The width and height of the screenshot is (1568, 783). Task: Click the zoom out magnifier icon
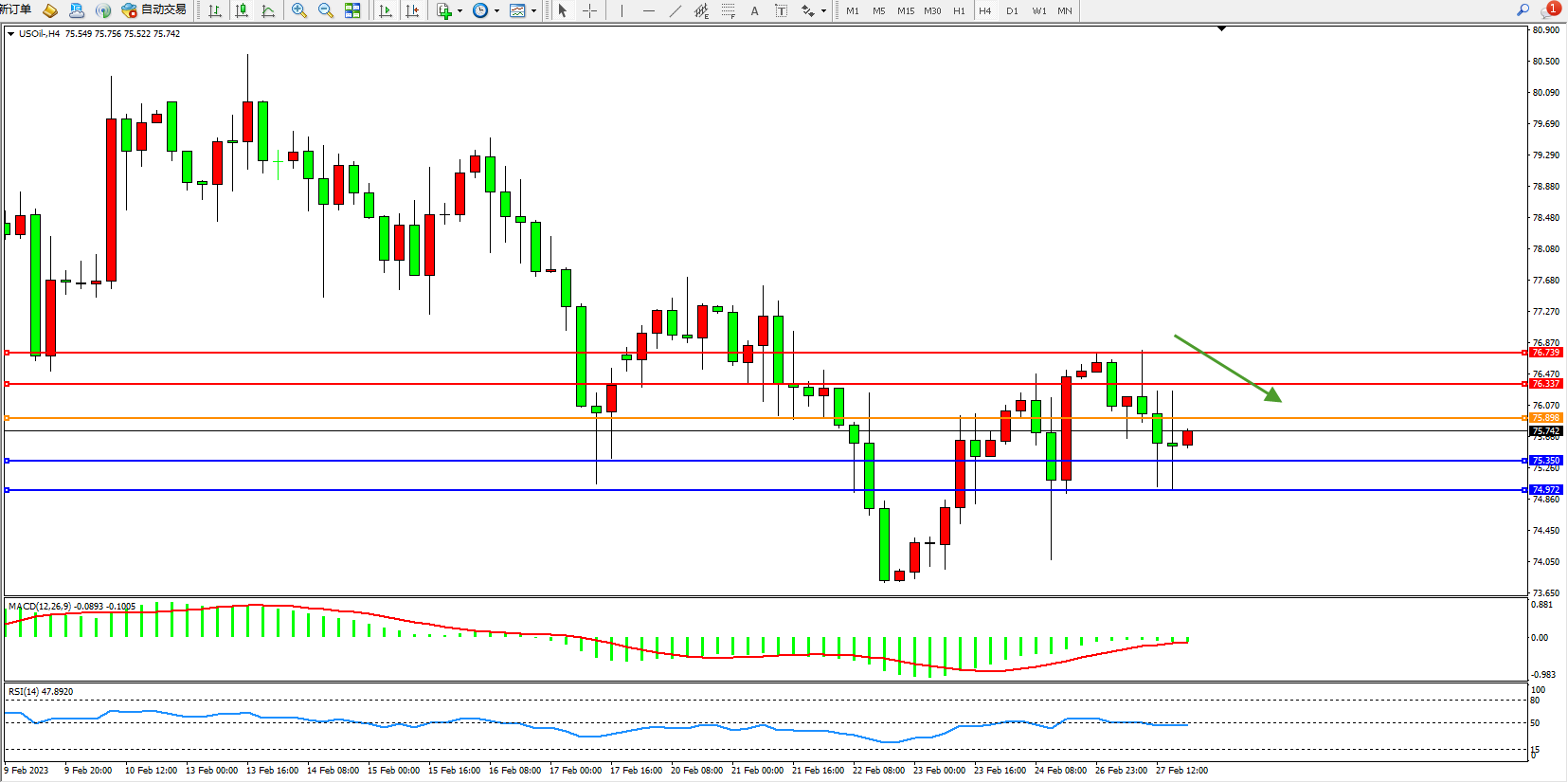[x=326, y=10]
